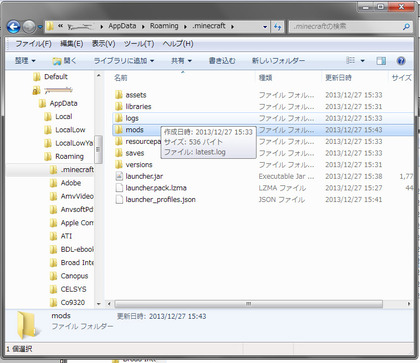
Task: Click the magnifier search icon
Action: tap(406, 26)
